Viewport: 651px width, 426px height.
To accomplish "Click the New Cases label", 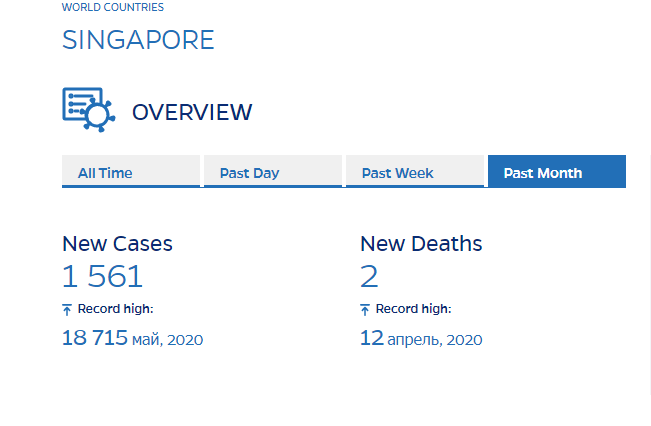I will [x=117, y=244].
